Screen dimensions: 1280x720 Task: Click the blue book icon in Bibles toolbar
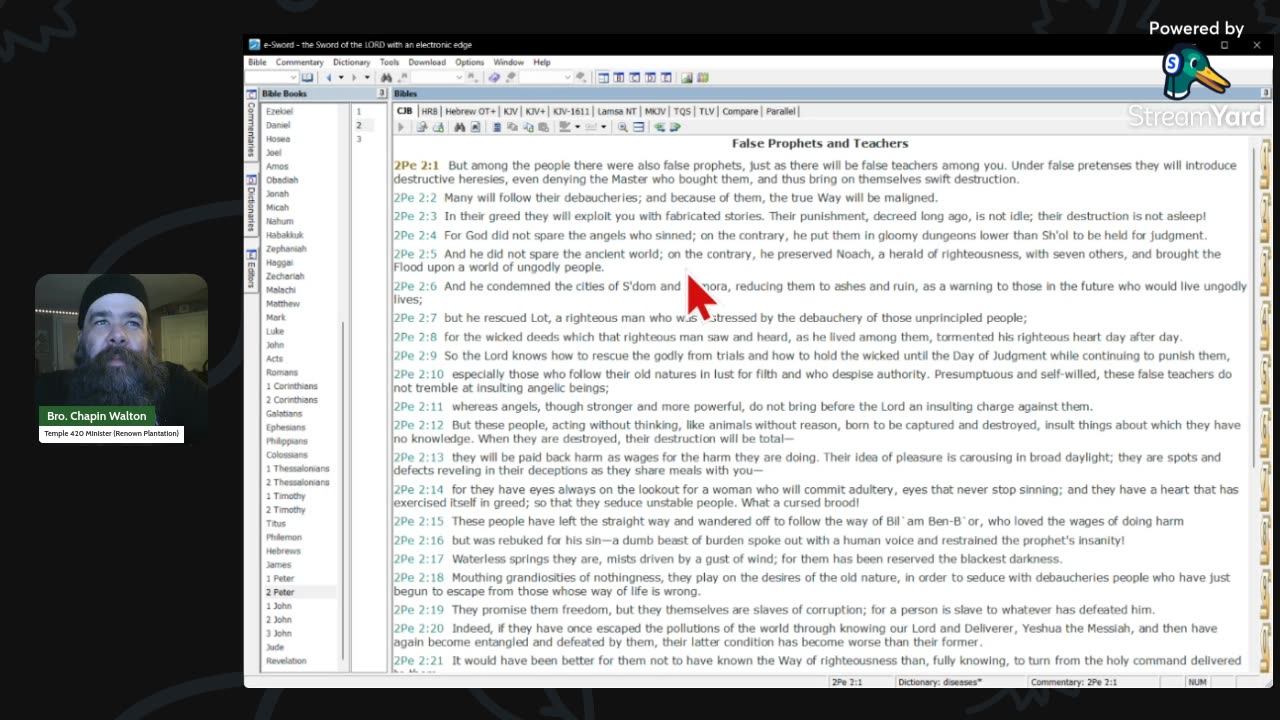(x=497, y=127)
